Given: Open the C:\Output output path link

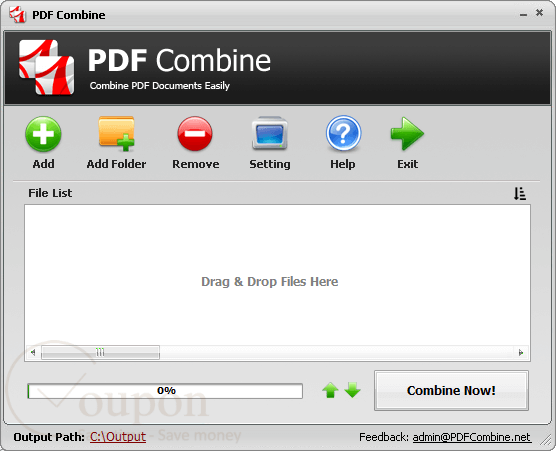Looking at the screenshot, I should click(118, 437).
